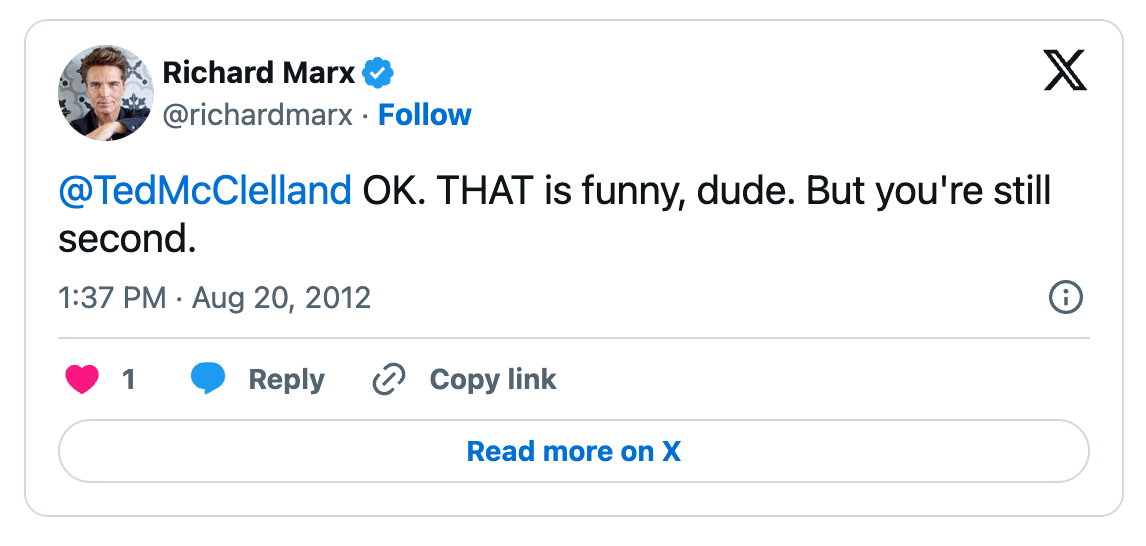Viewport: 1146px width, 546px height.
Task: Click the X logo icon
Action: (x=1064, y=71)
